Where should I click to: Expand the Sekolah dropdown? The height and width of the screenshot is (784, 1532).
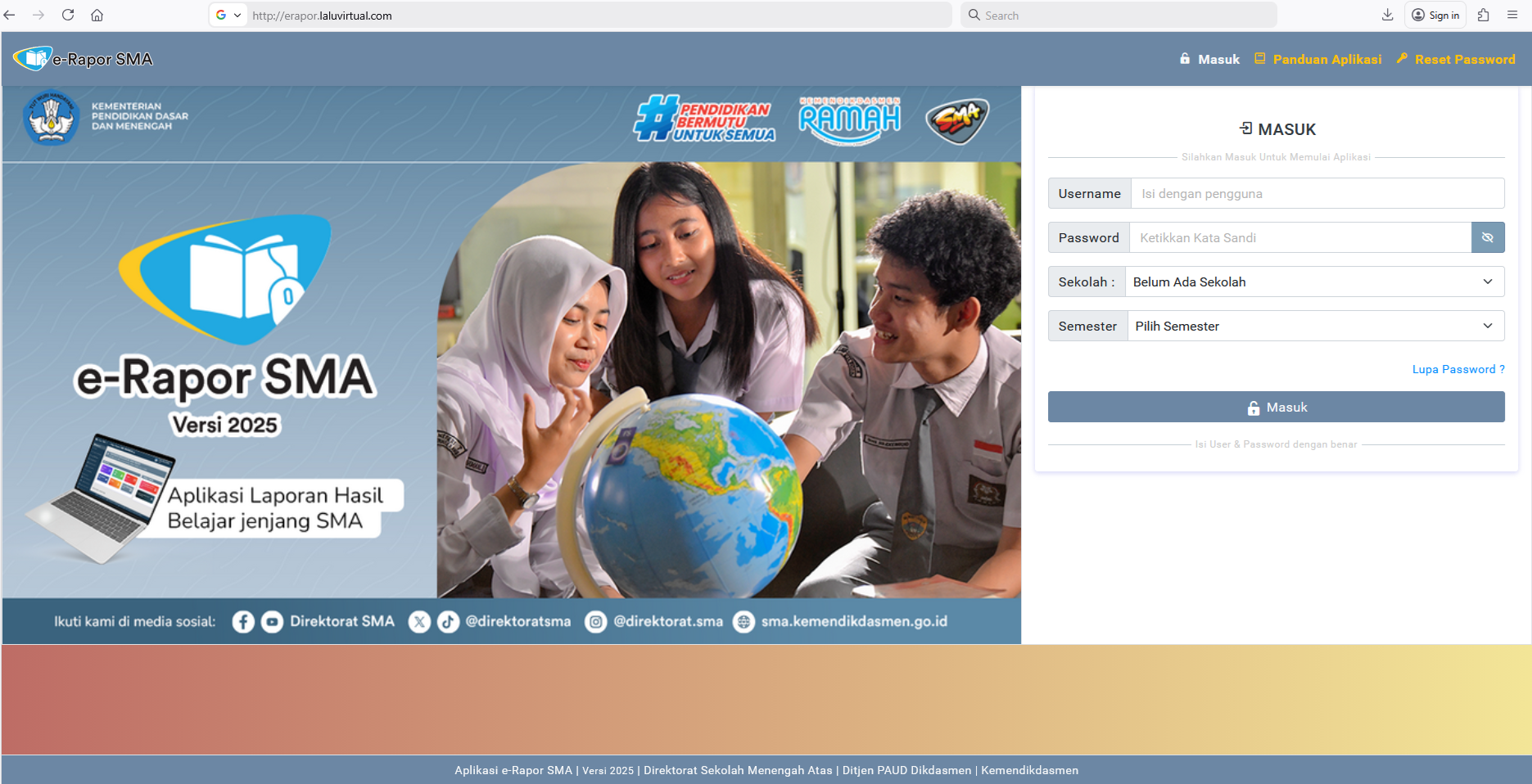1313,282
